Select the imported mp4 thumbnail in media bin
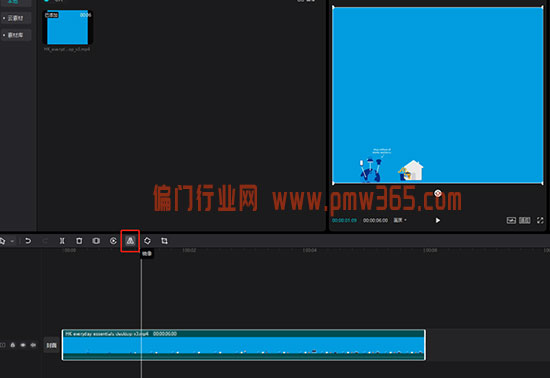This screenshot has height=378, width=550. coord(67,27)
